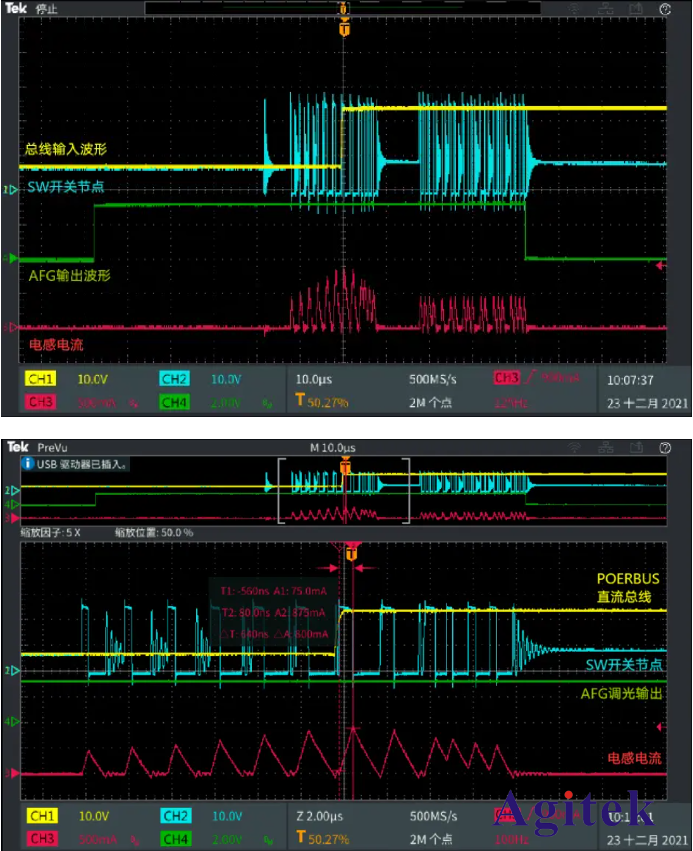Toggle the yellow CH1 badge in upper readout
This screenshot has width=693, height=851.
(42, 380)
